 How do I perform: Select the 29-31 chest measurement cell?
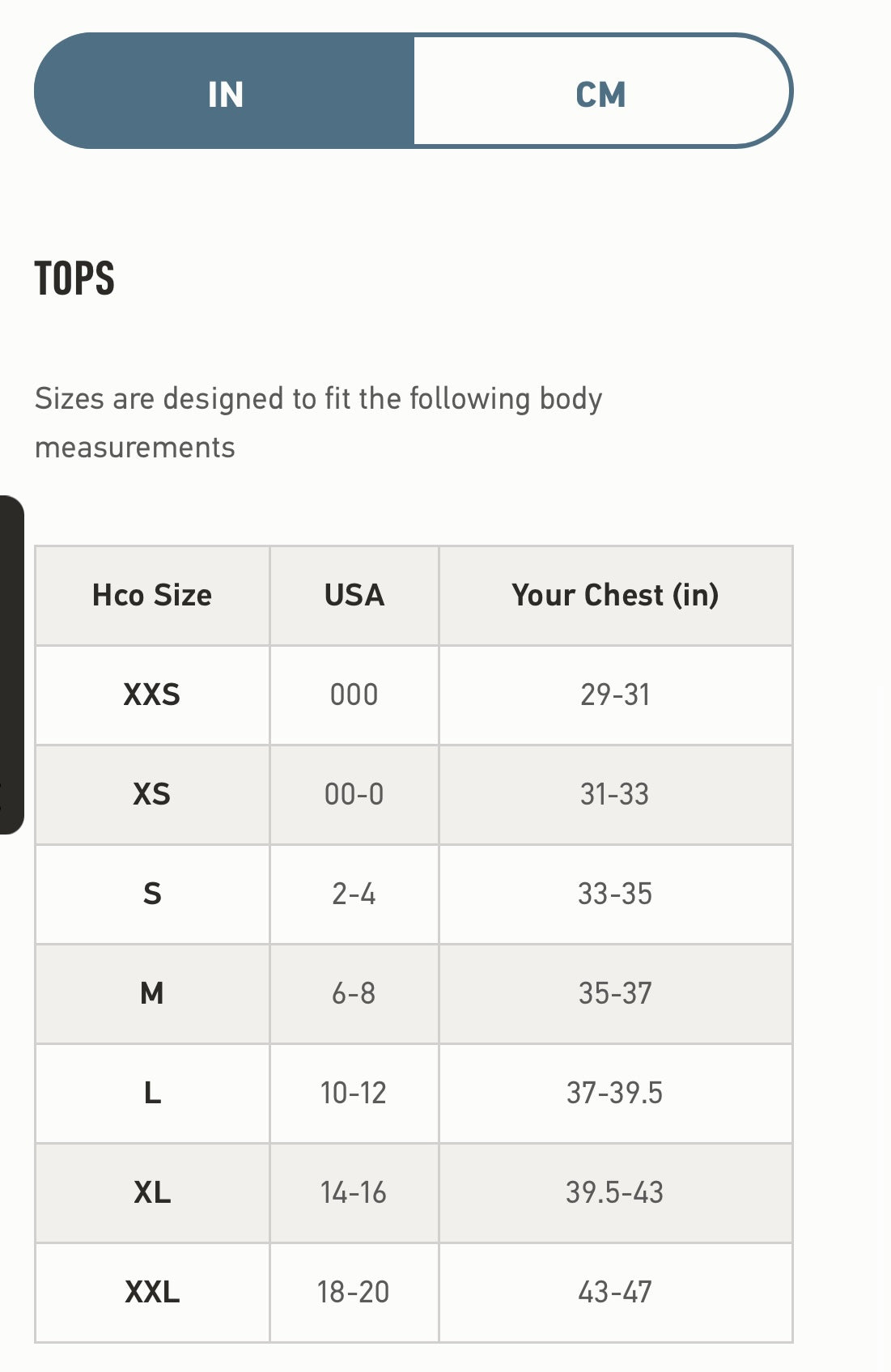[x=615, y=695]
